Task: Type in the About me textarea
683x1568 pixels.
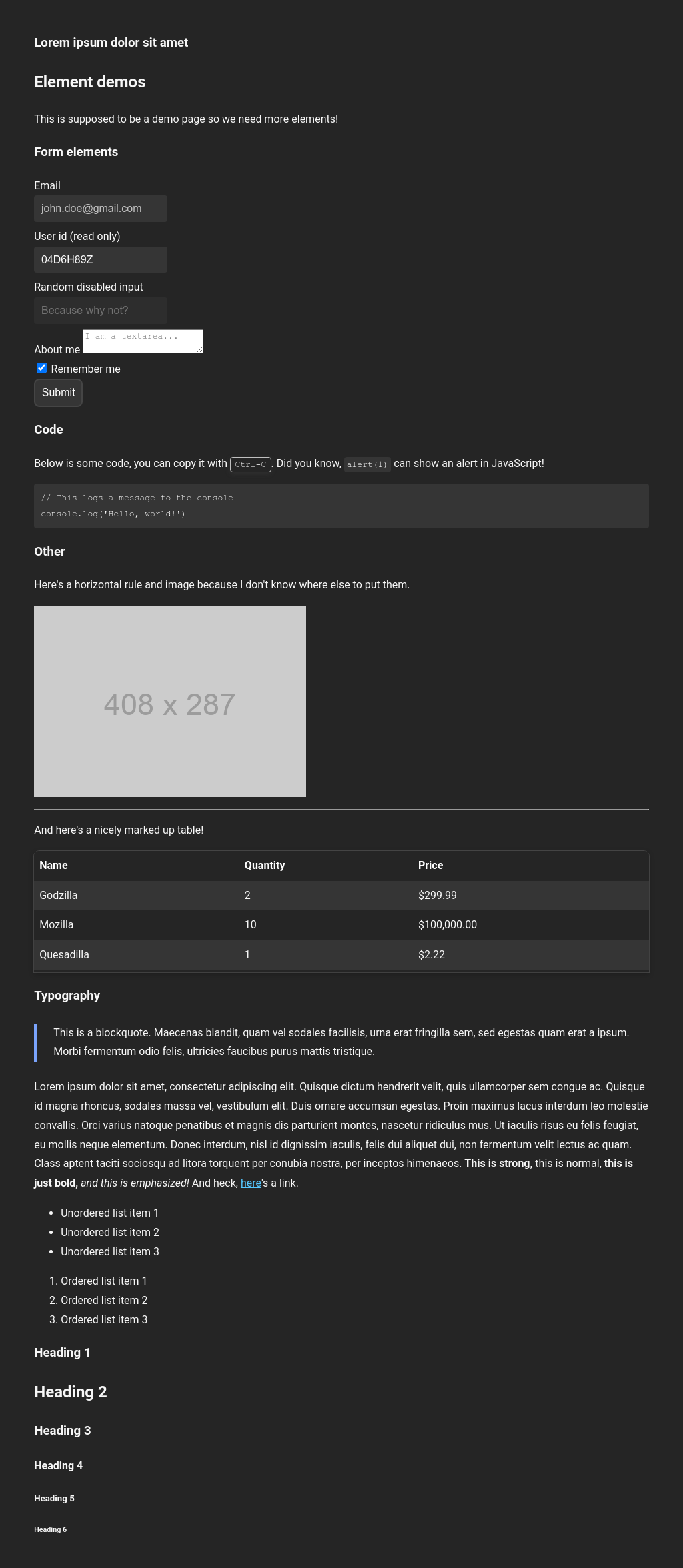Action: click(143, 341)
